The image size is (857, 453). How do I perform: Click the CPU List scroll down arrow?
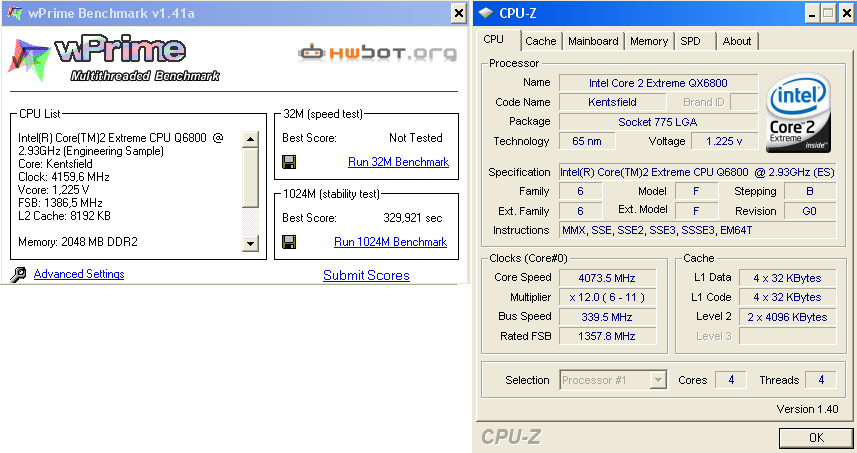coord(250,243)
